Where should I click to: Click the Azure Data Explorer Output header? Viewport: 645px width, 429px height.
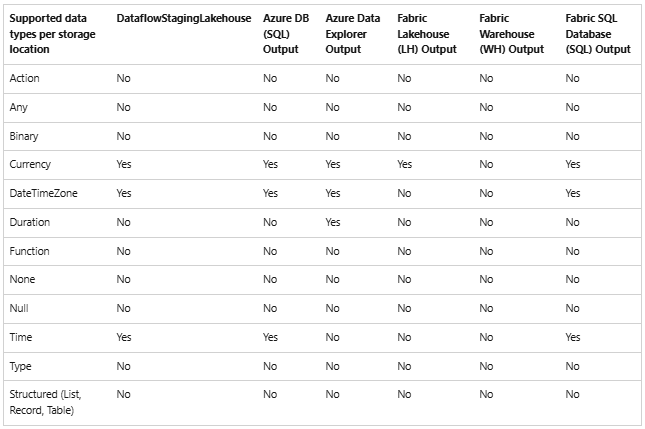(350, 34)
